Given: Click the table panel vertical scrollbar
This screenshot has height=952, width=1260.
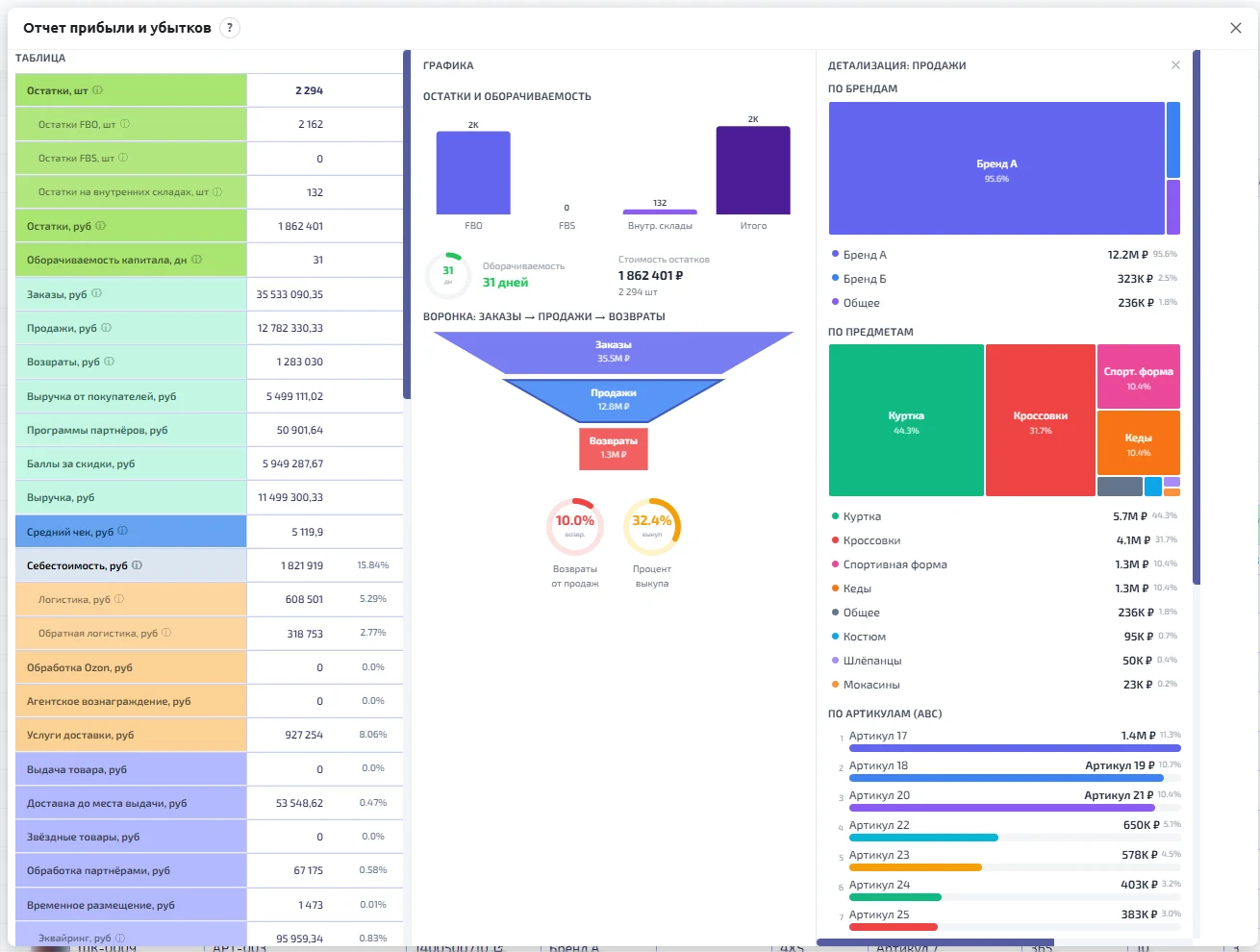Looking at the screenshot, I should [x=407, y=224].
